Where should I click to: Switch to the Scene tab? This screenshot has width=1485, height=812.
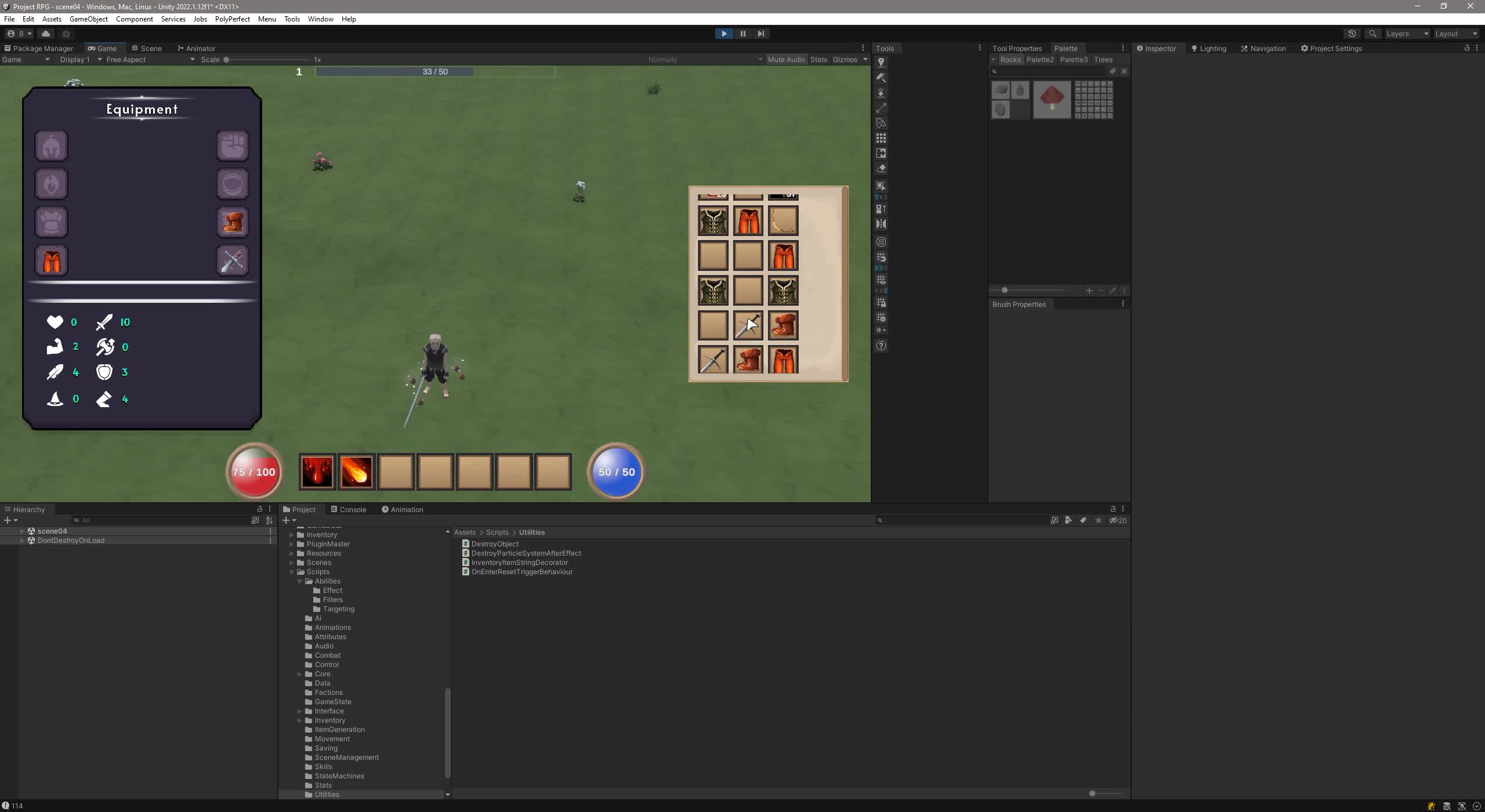tap(147, 48)
